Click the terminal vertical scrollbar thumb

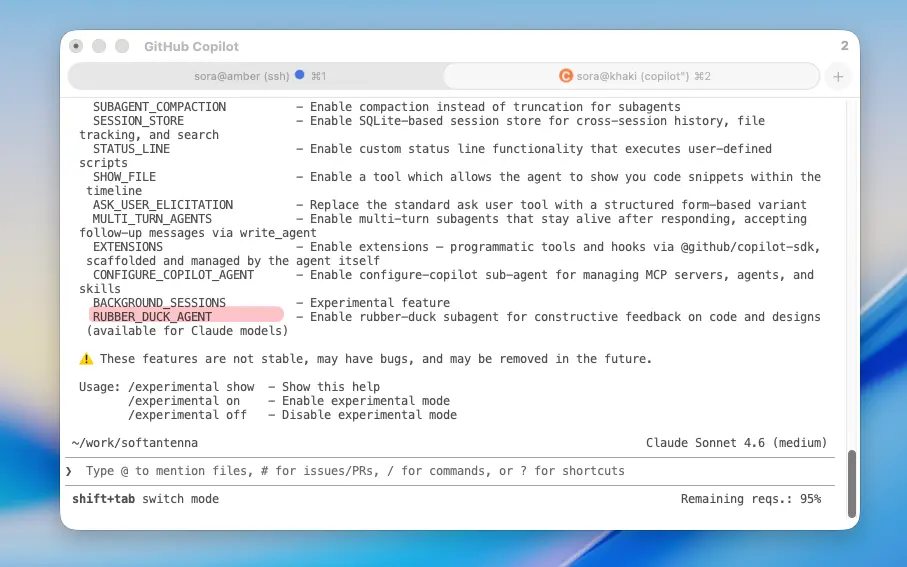coord(851,484)
